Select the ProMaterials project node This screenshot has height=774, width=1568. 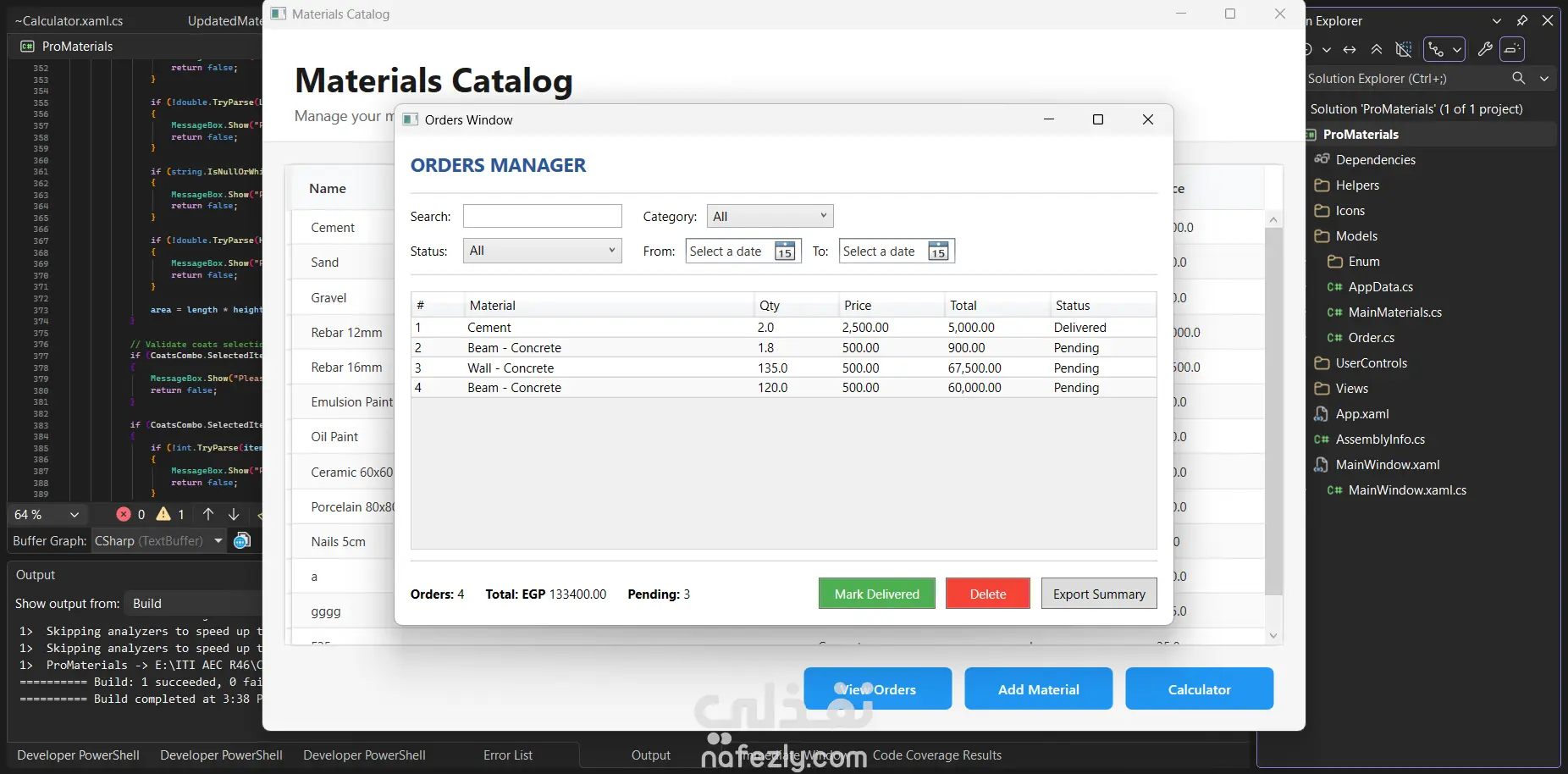click(x=1360, y=135)
